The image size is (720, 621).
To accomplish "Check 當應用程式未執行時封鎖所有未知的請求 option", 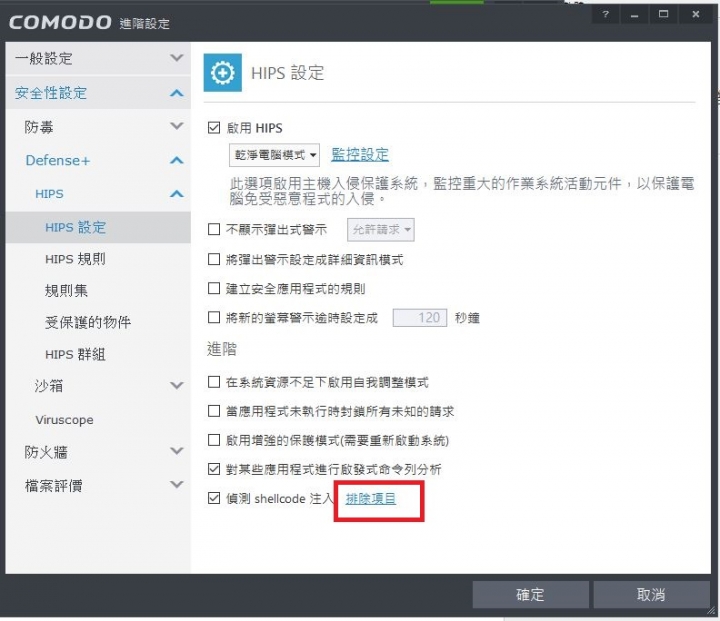I will tap(214, 411).
